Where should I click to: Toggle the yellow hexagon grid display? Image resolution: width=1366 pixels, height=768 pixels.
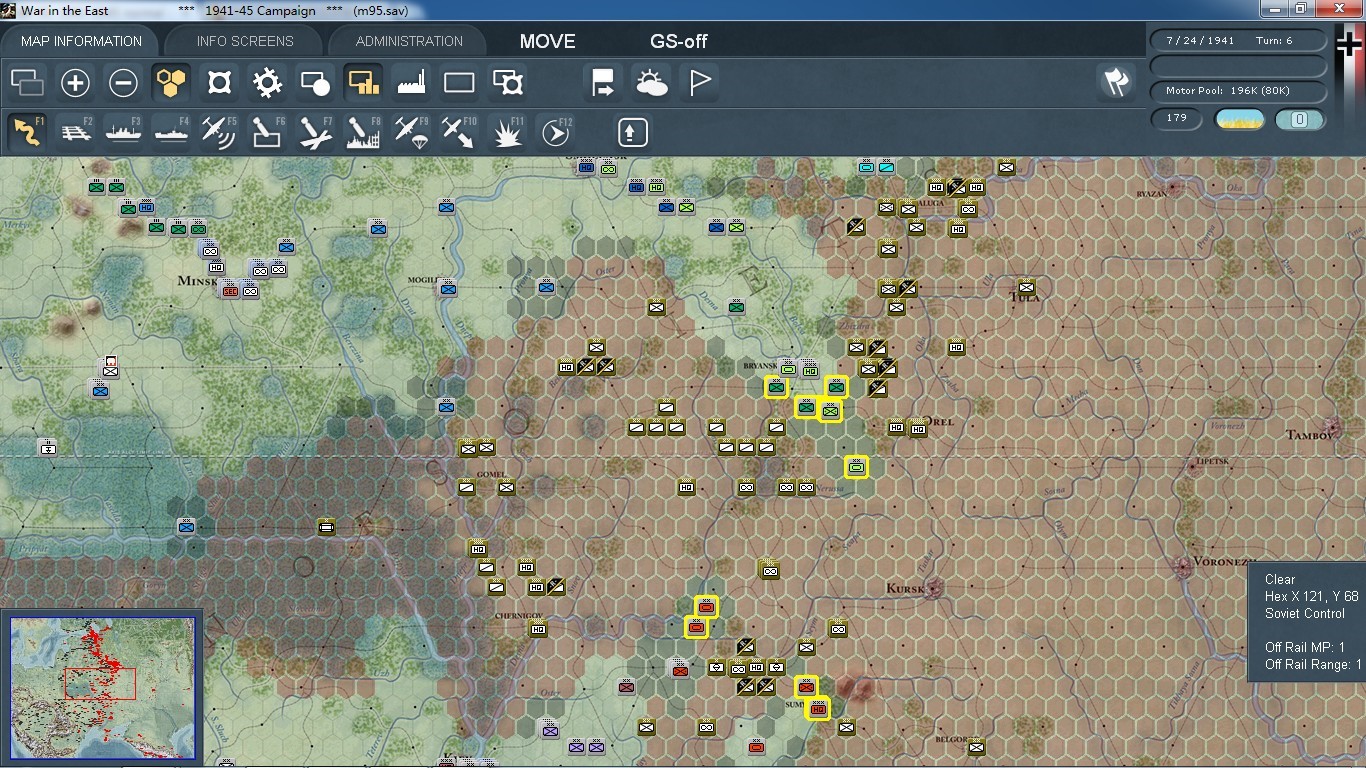(x=171, y=83)
